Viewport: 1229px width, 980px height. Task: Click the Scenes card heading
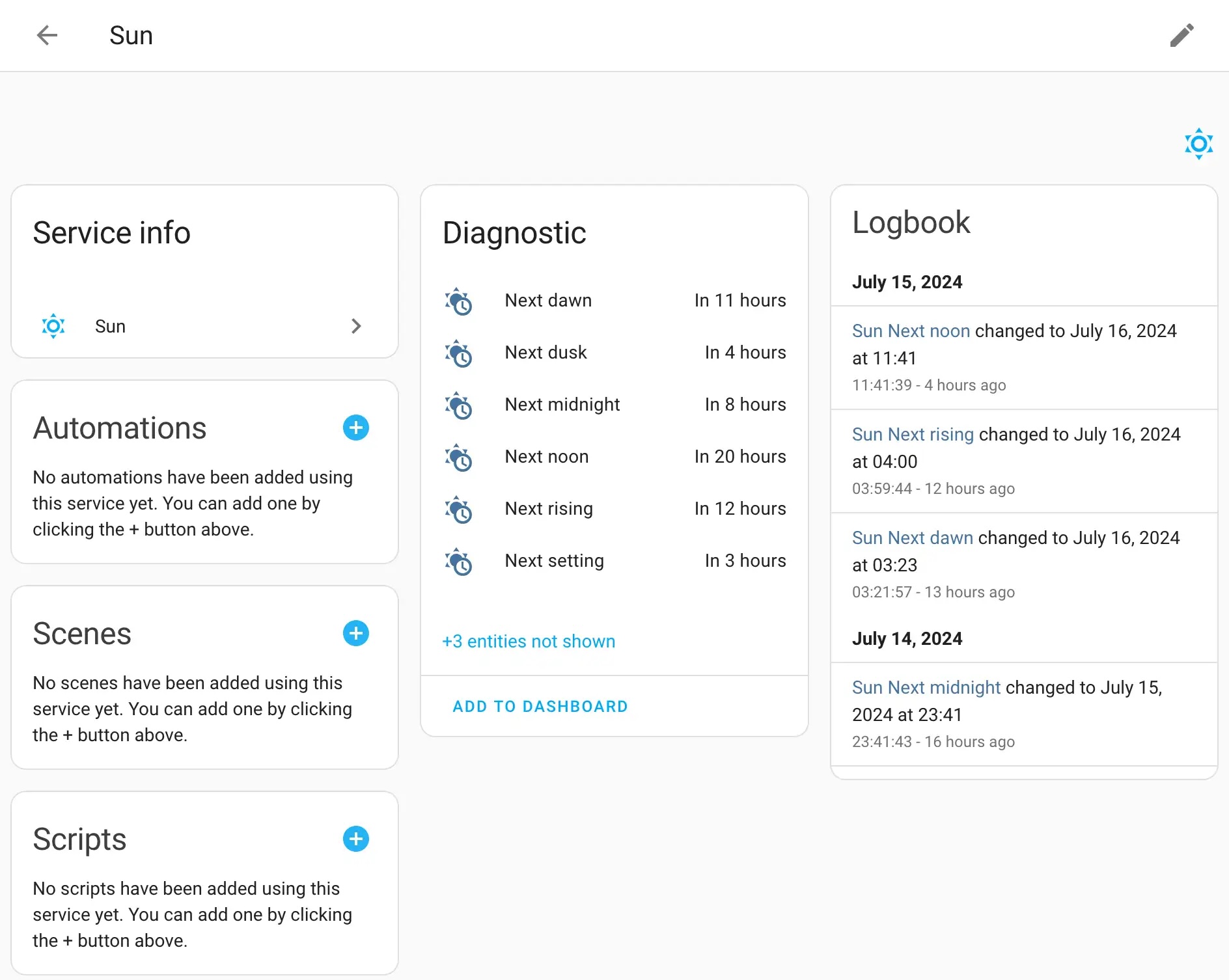tap(82, 634)
